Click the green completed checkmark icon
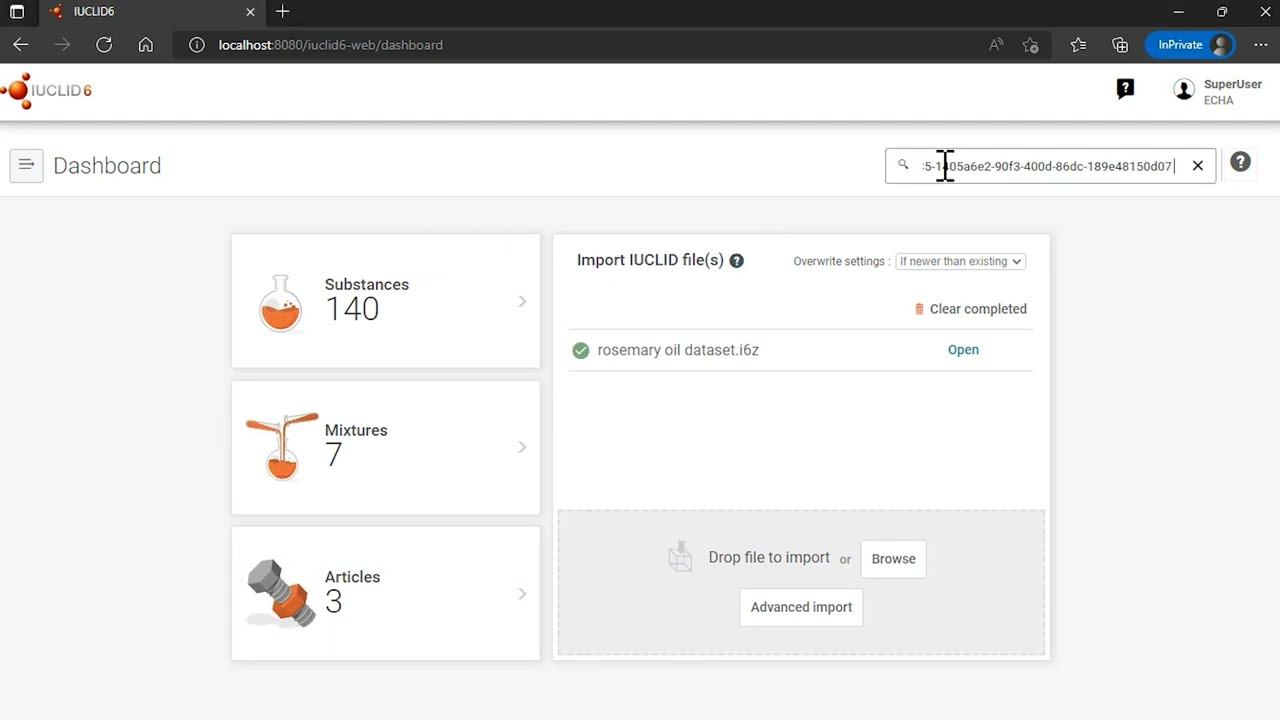 tap(580, 350)
